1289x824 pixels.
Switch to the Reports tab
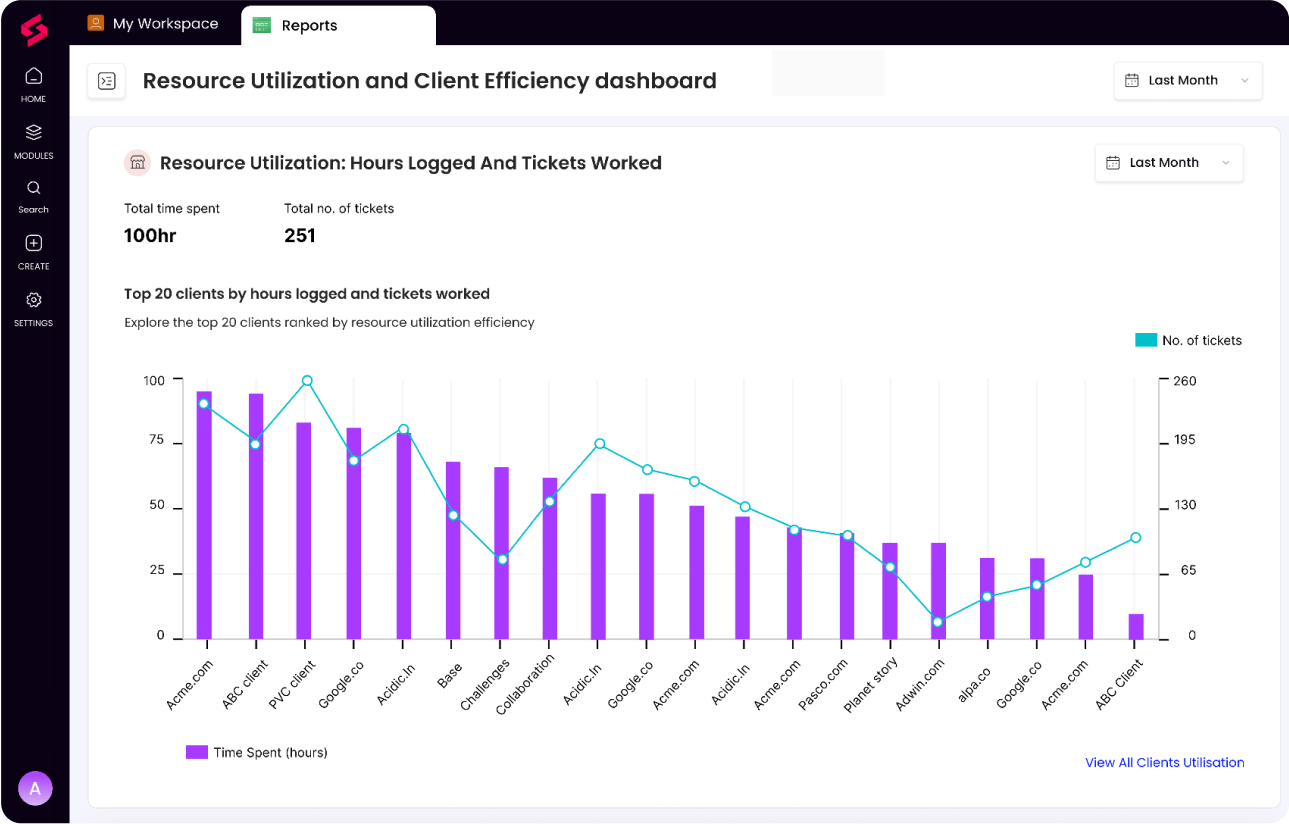click(x=309, y=25)
